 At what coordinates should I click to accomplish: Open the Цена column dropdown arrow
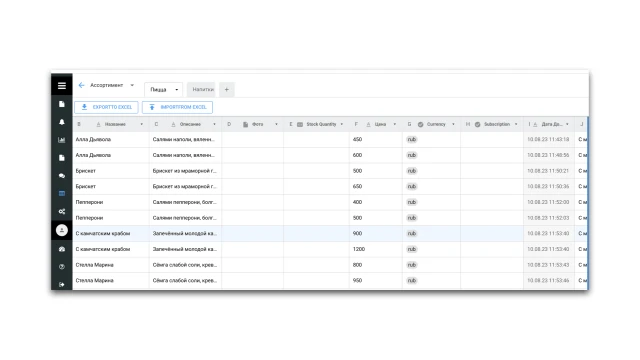[395, 124]
